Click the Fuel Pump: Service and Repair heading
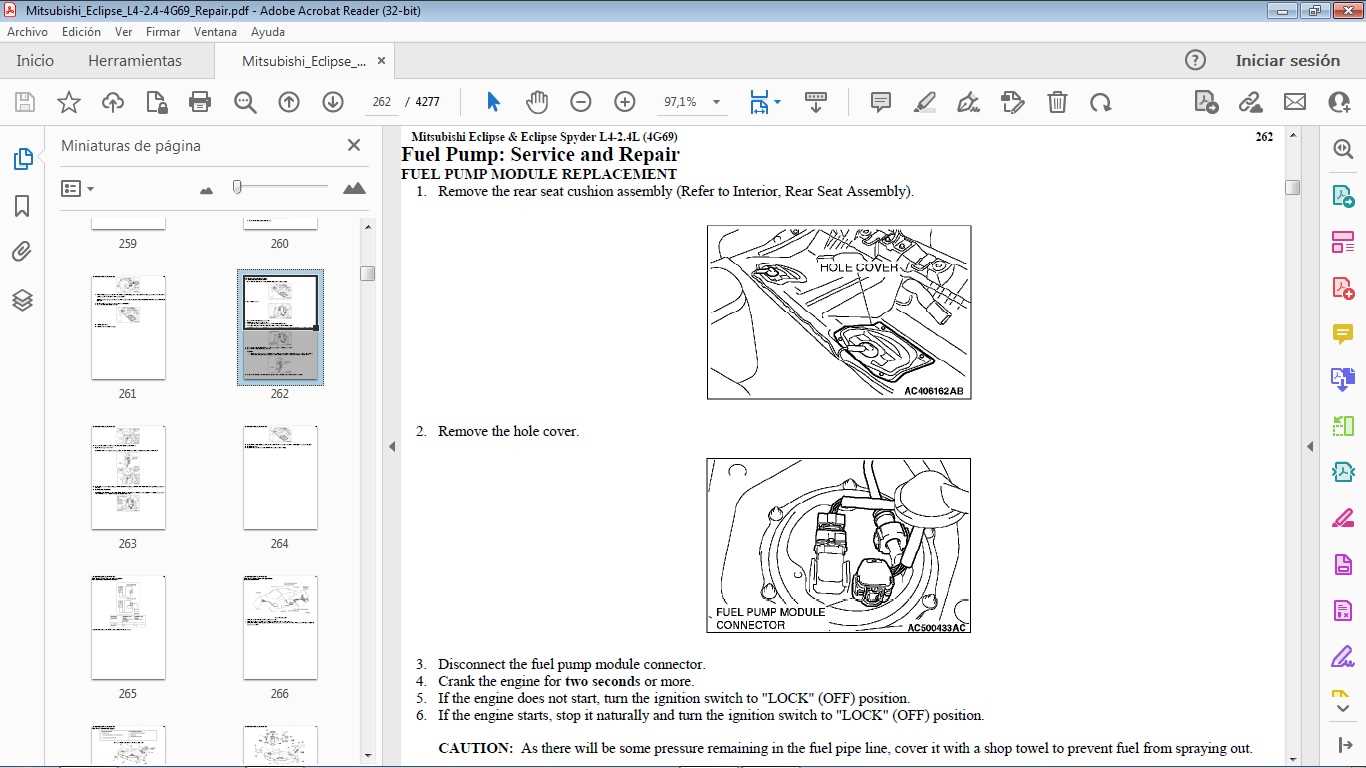Image resolution: width=1366 pixels, height=768 pixels. pos(540,154)
